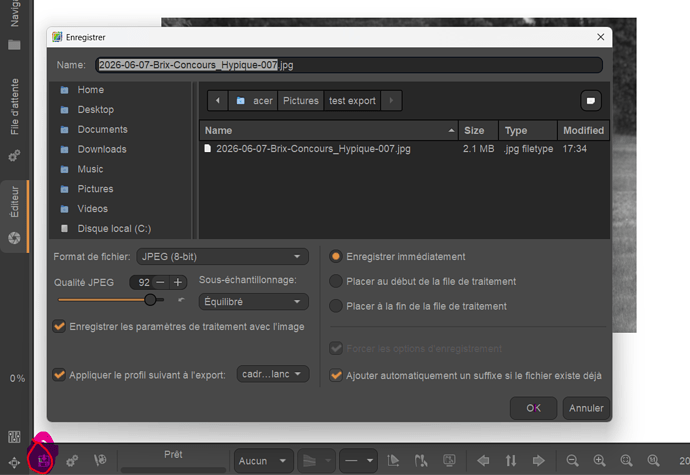Open the Aucun monitor profile dropdown

pyautogui.click(x=263, y=461)
